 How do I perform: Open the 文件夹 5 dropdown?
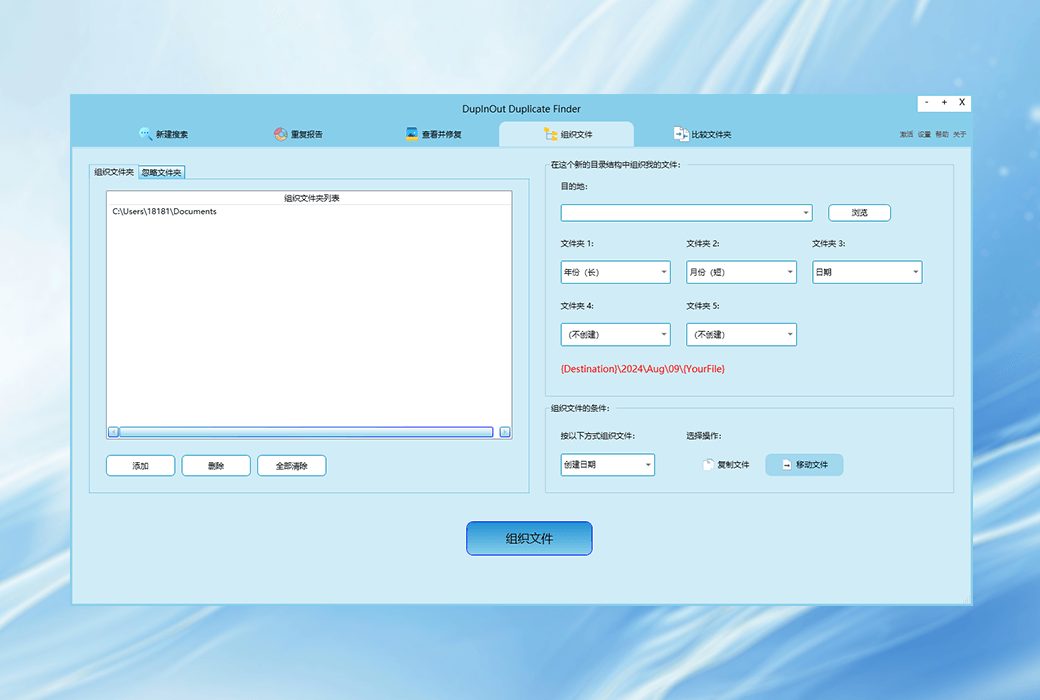742,334
